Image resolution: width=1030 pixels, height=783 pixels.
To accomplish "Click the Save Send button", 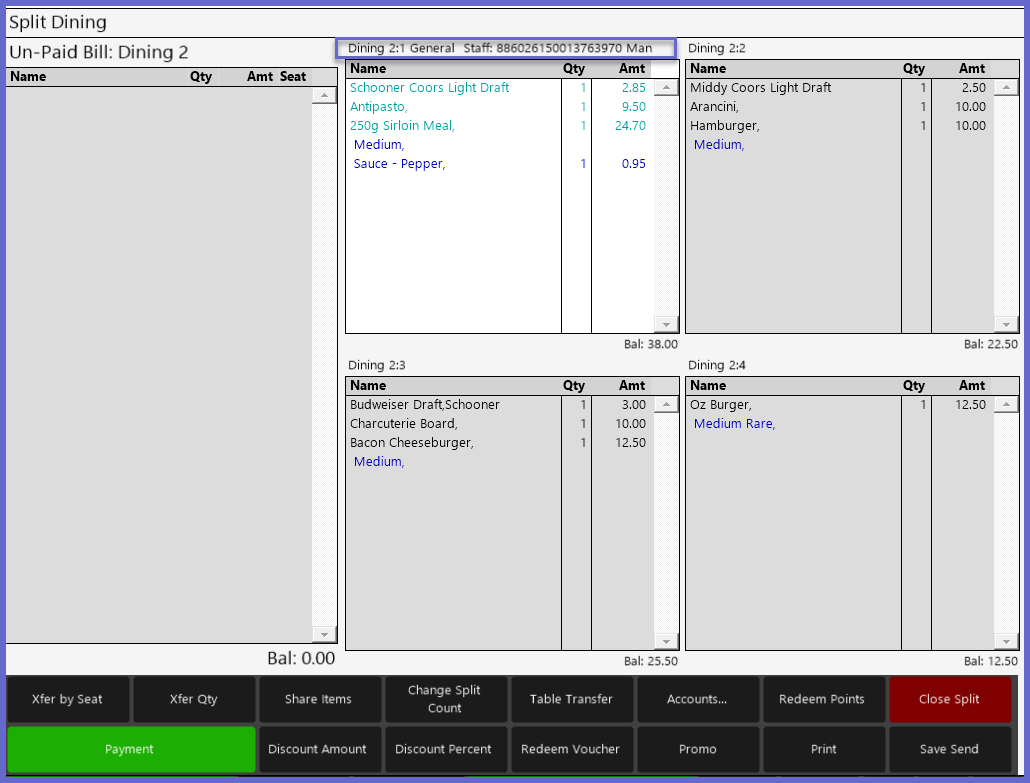I will click(x=949, y=749).
